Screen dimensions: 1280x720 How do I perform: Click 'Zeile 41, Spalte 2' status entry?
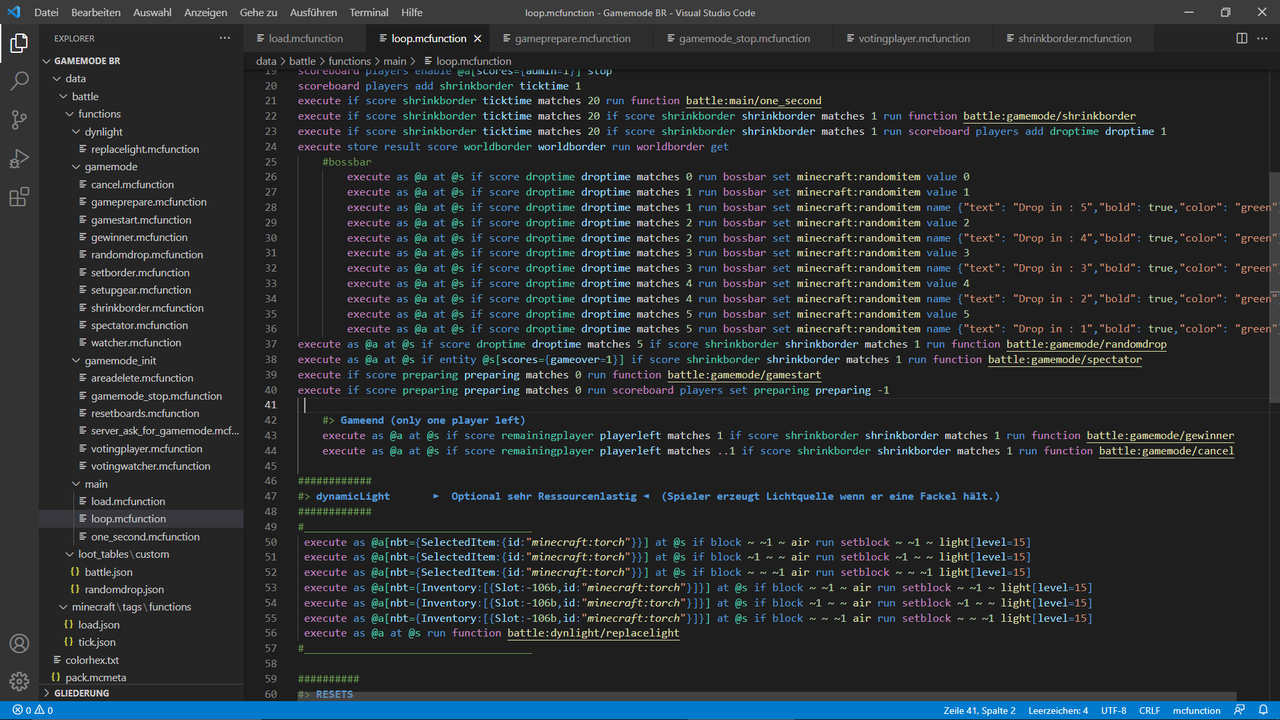979,710
